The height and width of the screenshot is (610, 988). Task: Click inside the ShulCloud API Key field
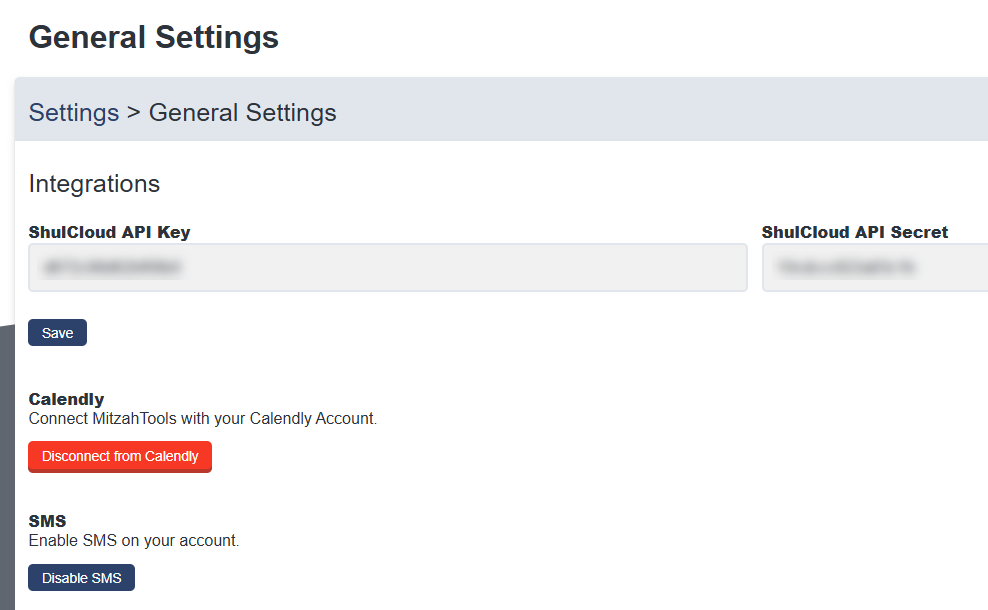[387, 267]
